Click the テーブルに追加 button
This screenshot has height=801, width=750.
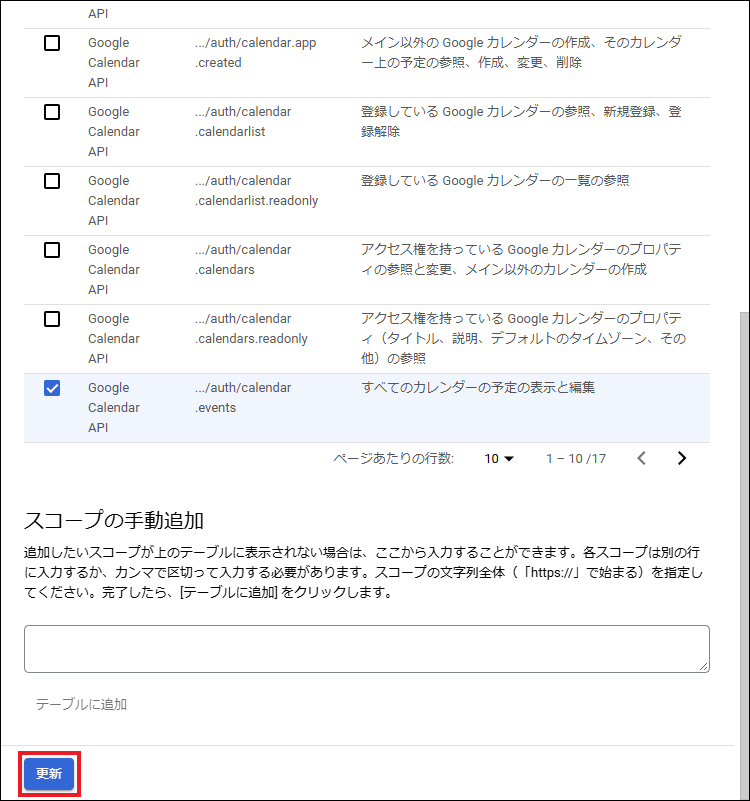click(x=81, y=704)
